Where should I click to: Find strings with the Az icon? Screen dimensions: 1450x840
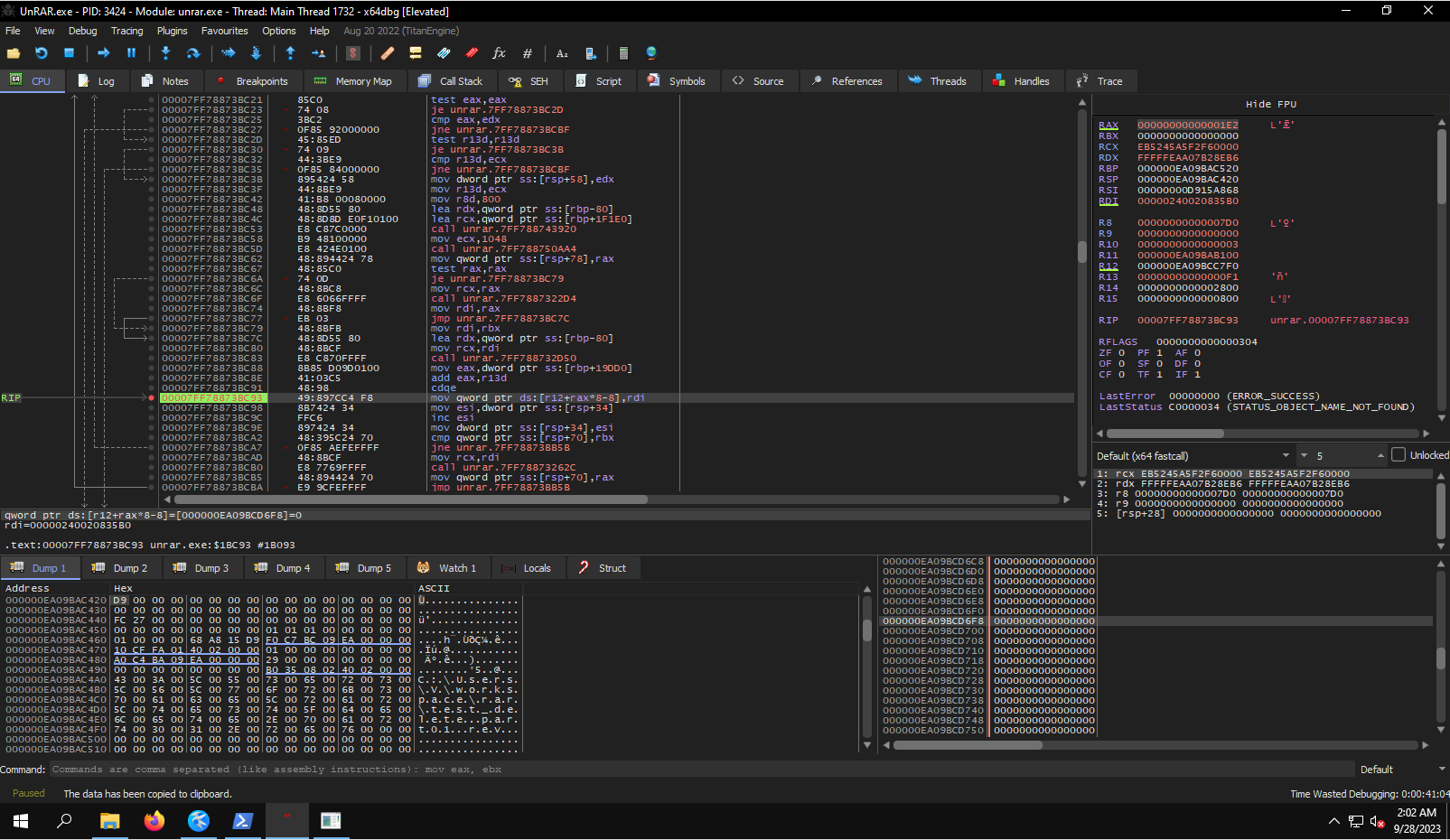562,53
